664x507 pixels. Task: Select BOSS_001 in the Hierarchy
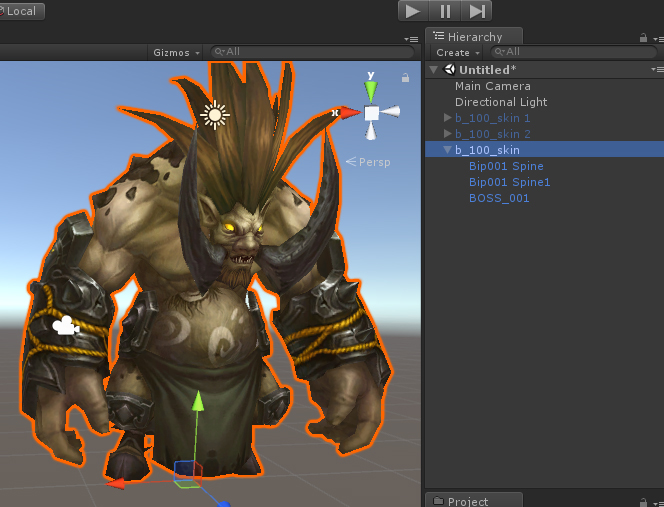click(x=499, y=198)
